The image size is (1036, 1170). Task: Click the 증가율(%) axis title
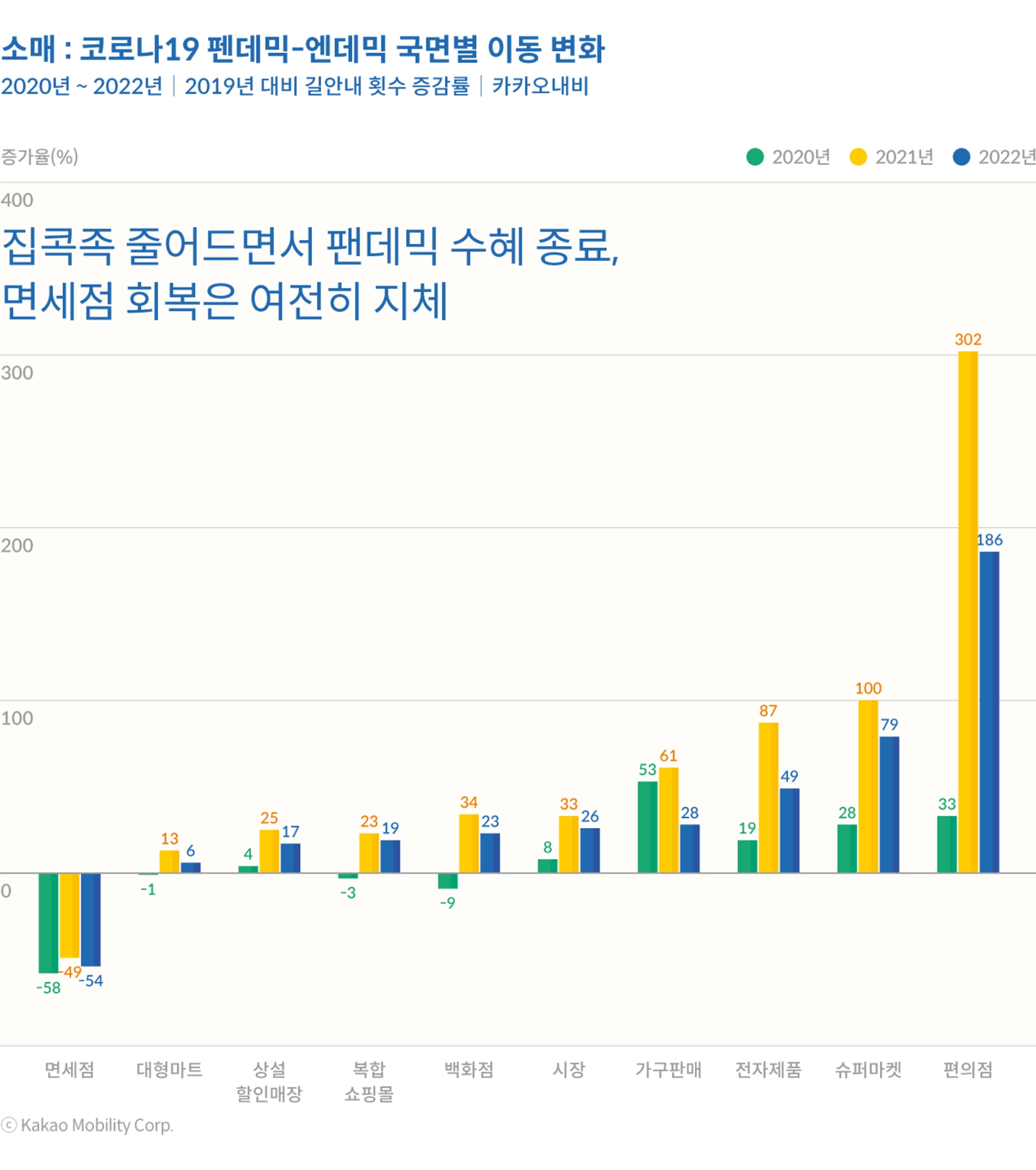[x=40, y=158]
